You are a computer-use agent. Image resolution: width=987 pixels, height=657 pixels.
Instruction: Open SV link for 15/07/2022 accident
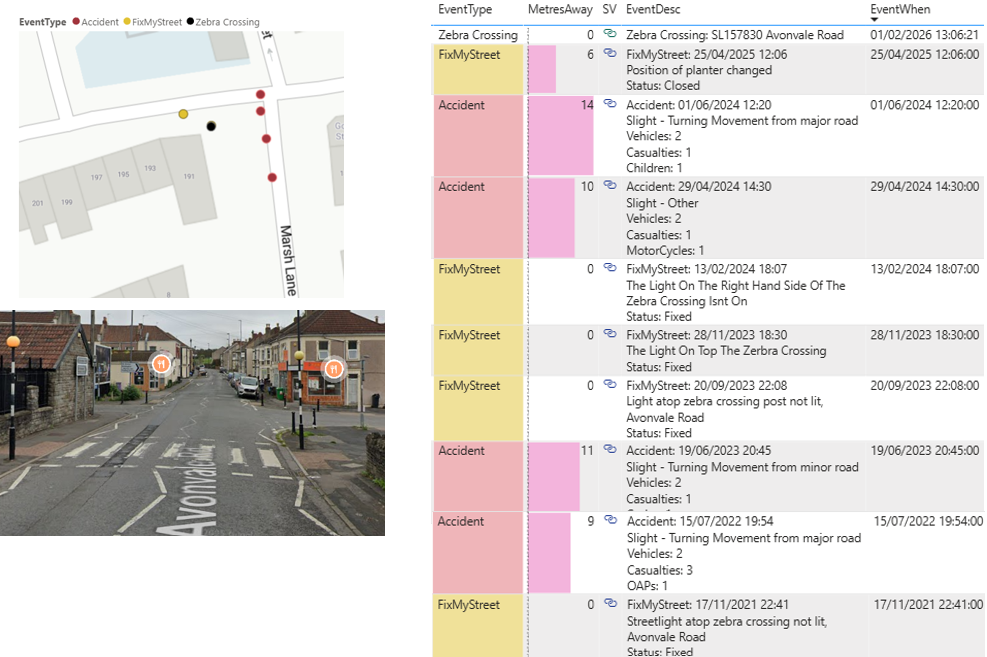(x=610, y=521)
